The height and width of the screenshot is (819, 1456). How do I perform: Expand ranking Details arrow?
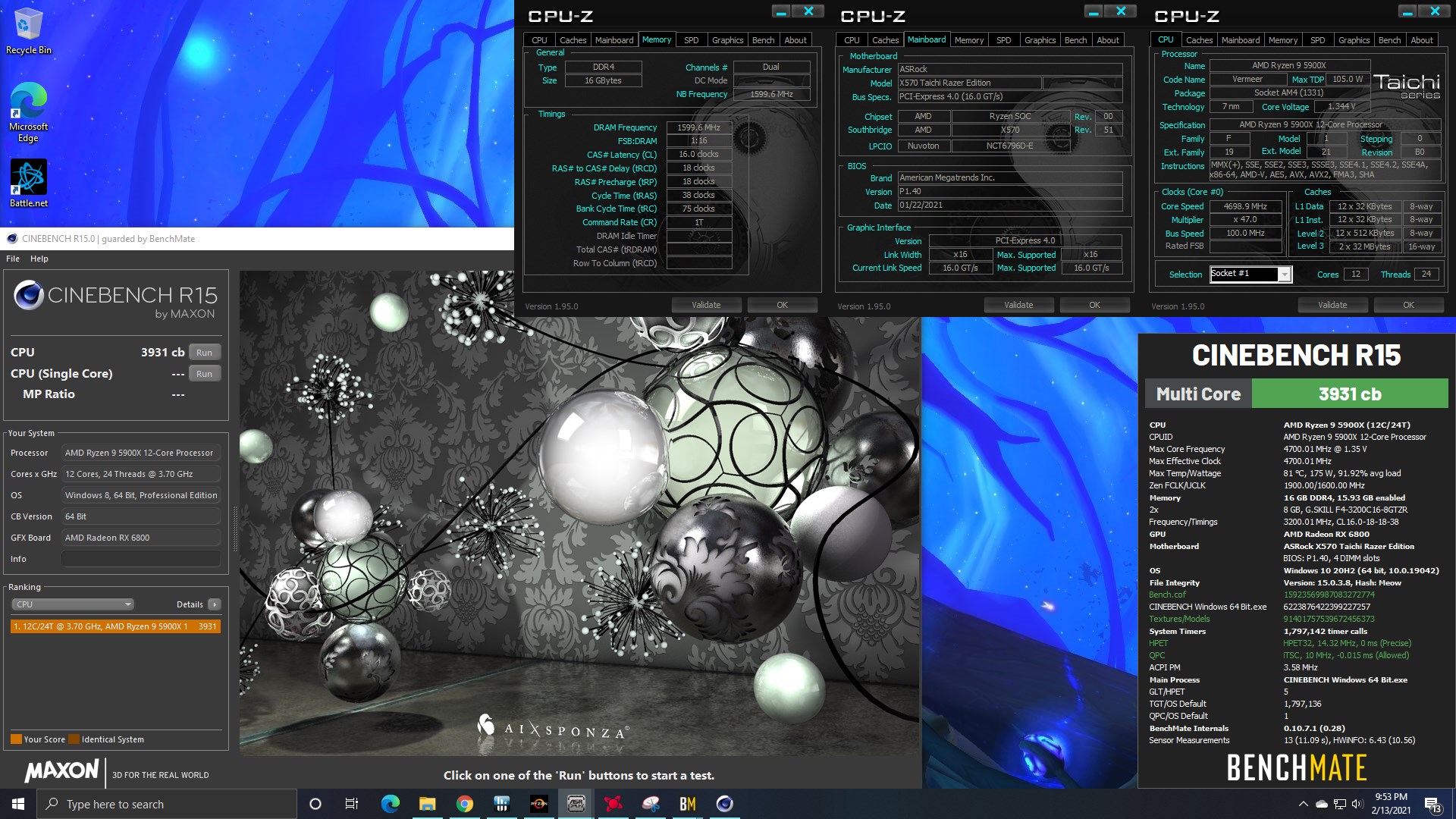point(215,604)
